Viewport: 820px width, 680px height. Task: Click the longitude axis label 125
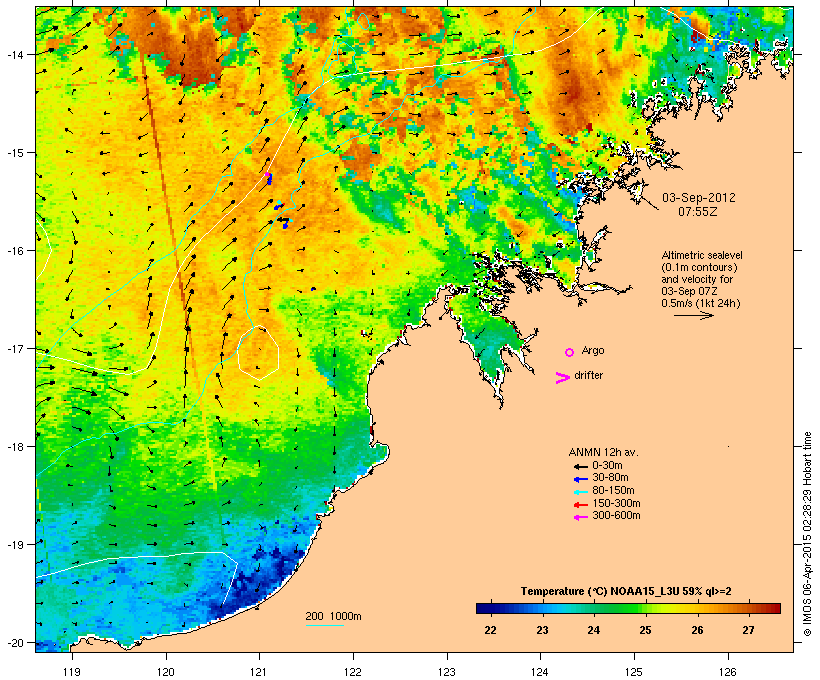[x=634, y=672]
